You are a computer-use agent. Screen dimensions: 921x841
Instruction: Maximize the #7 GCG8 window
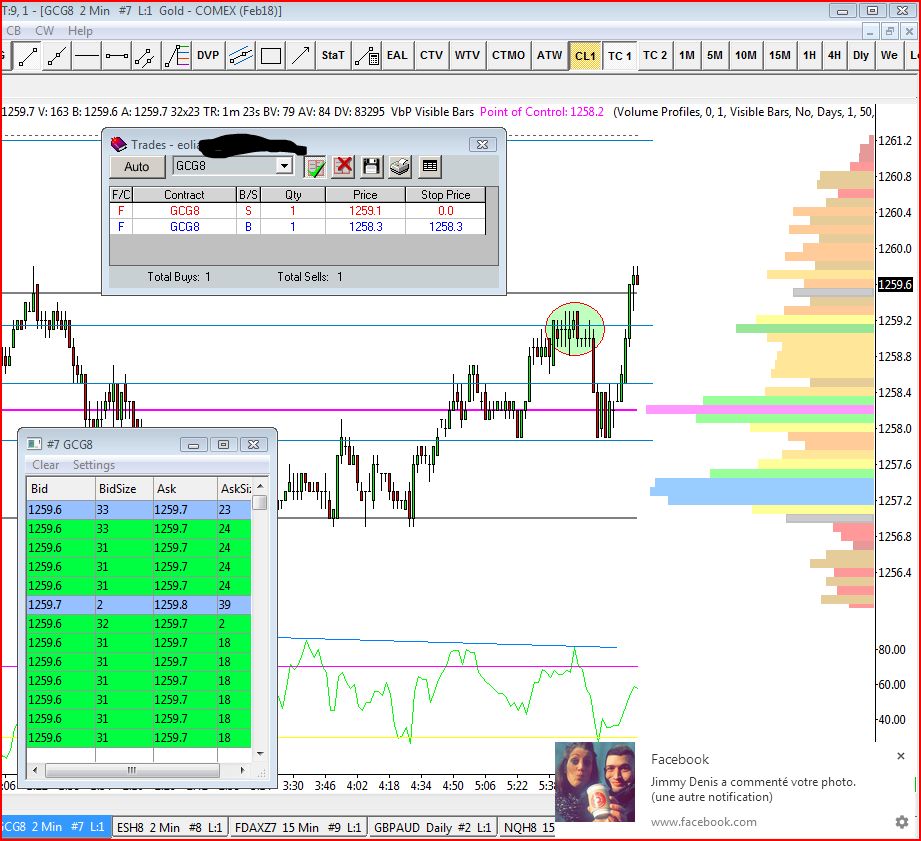tap(223, 445)
